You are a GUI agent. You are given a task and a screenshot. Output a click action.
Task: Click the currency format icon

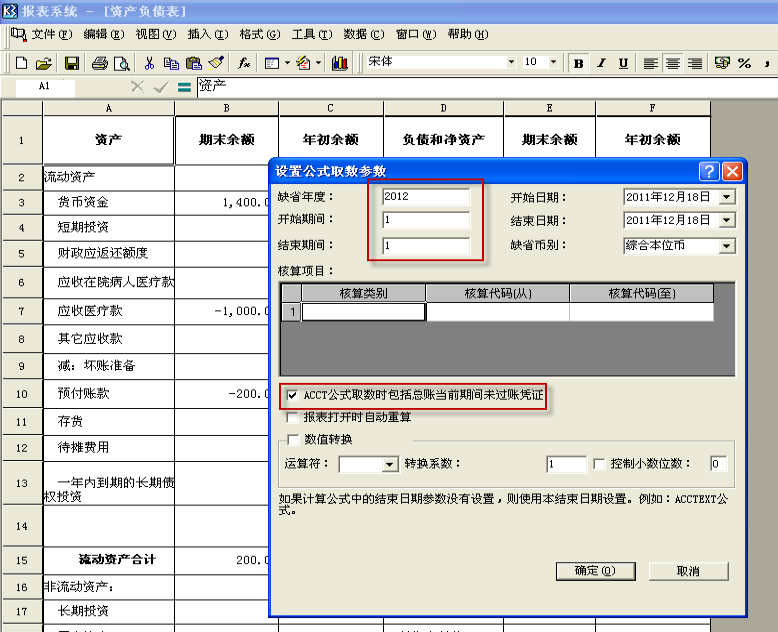coord(722,63)
